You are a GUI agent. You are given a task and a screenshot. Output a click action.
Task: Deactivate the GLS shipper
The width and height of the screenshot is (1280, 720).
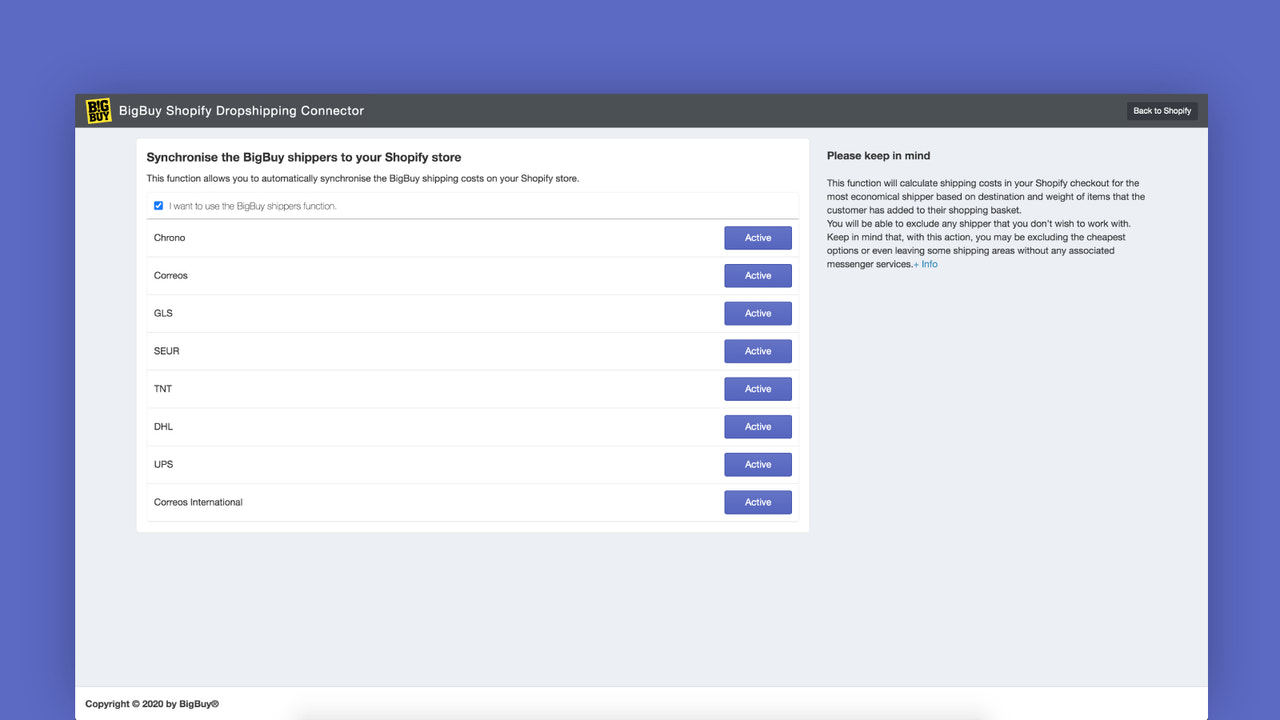(x=757, y=313)
